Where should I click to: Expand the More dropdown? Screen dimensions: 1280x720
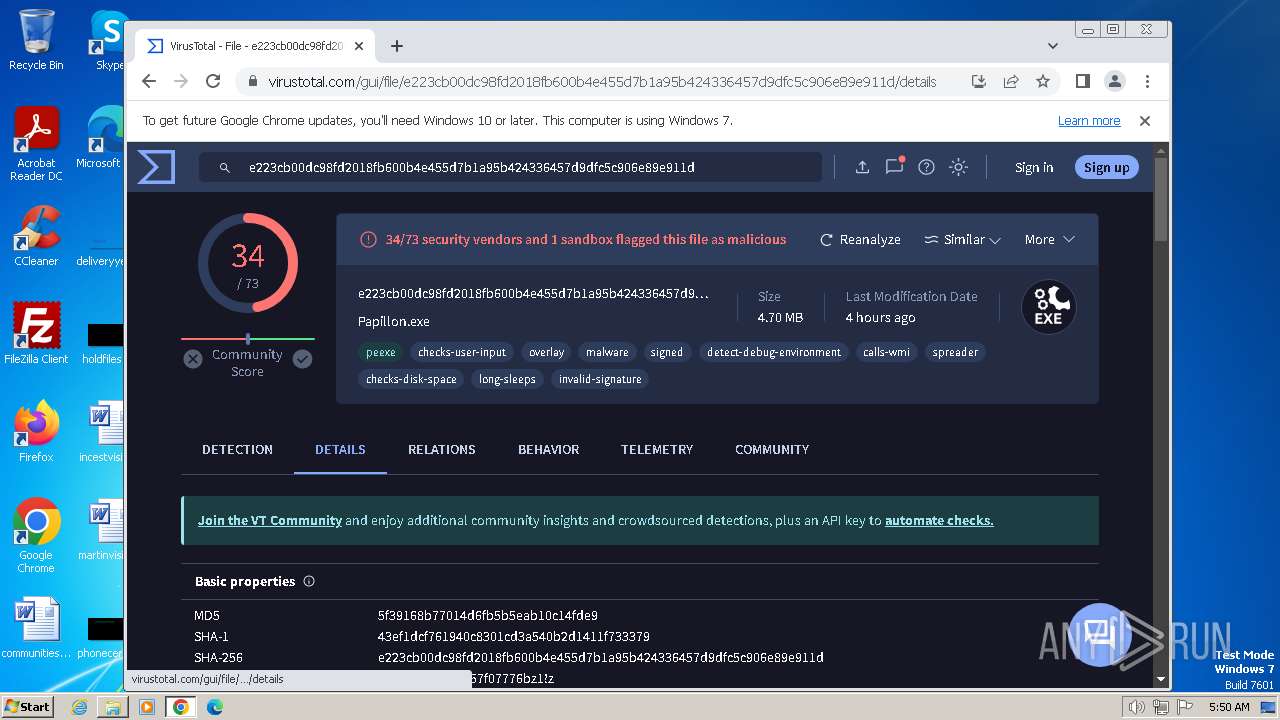tap(1049, 240)
